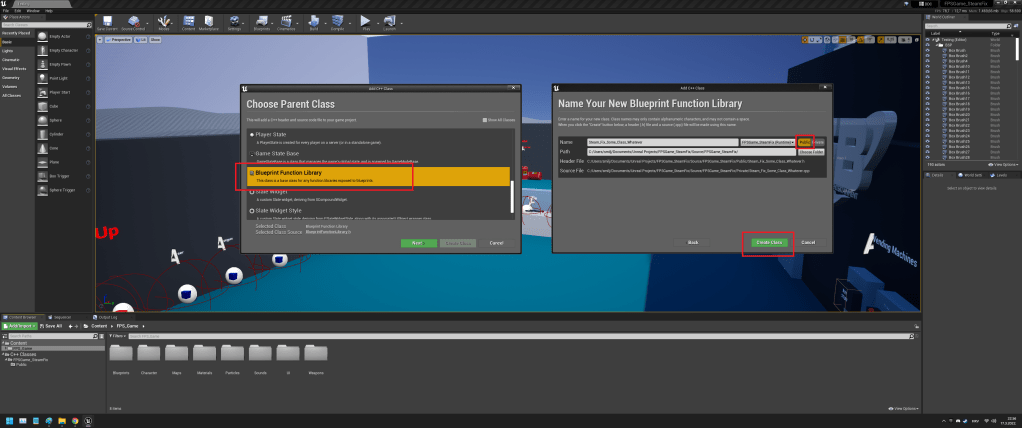
Task: Enable the Show All Classes checkbox
Action: coord(484,120)
